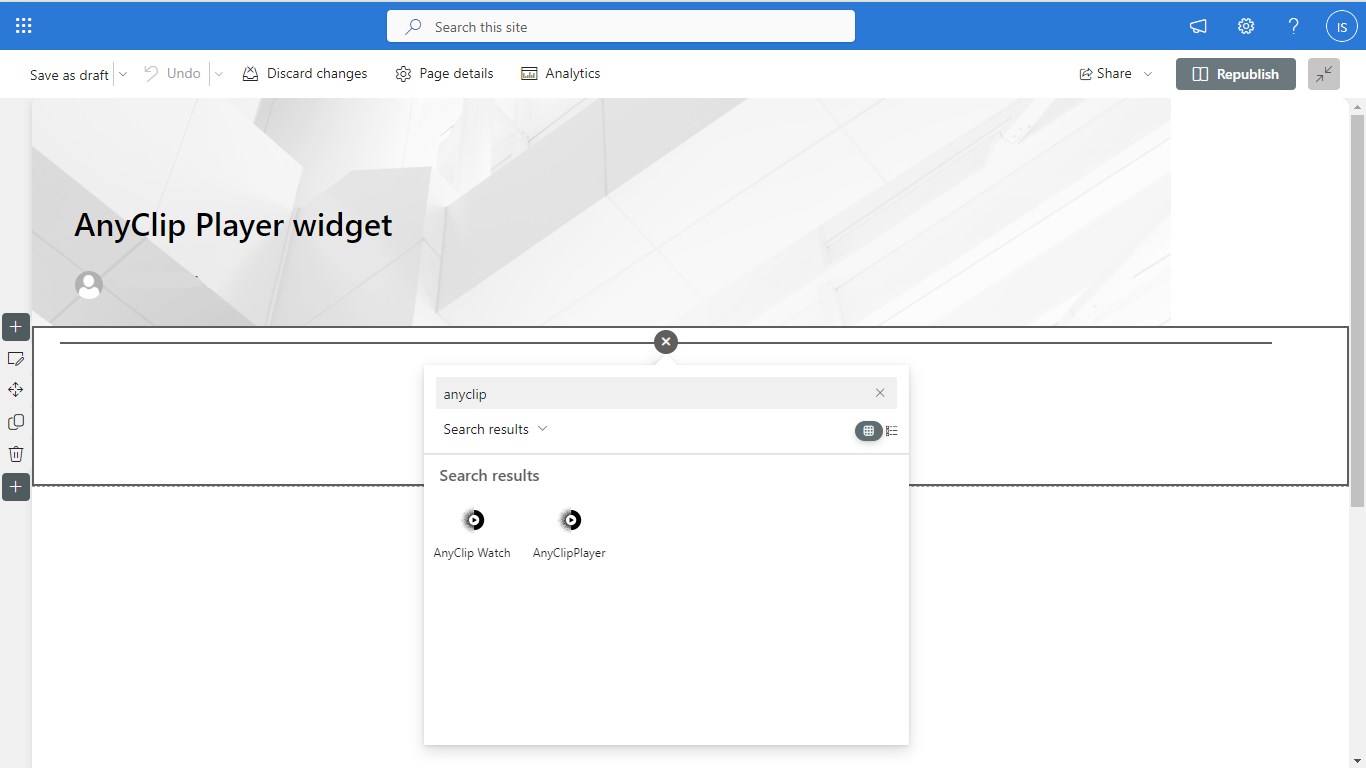Close the web part picker with the X circle

pos(666,342)
